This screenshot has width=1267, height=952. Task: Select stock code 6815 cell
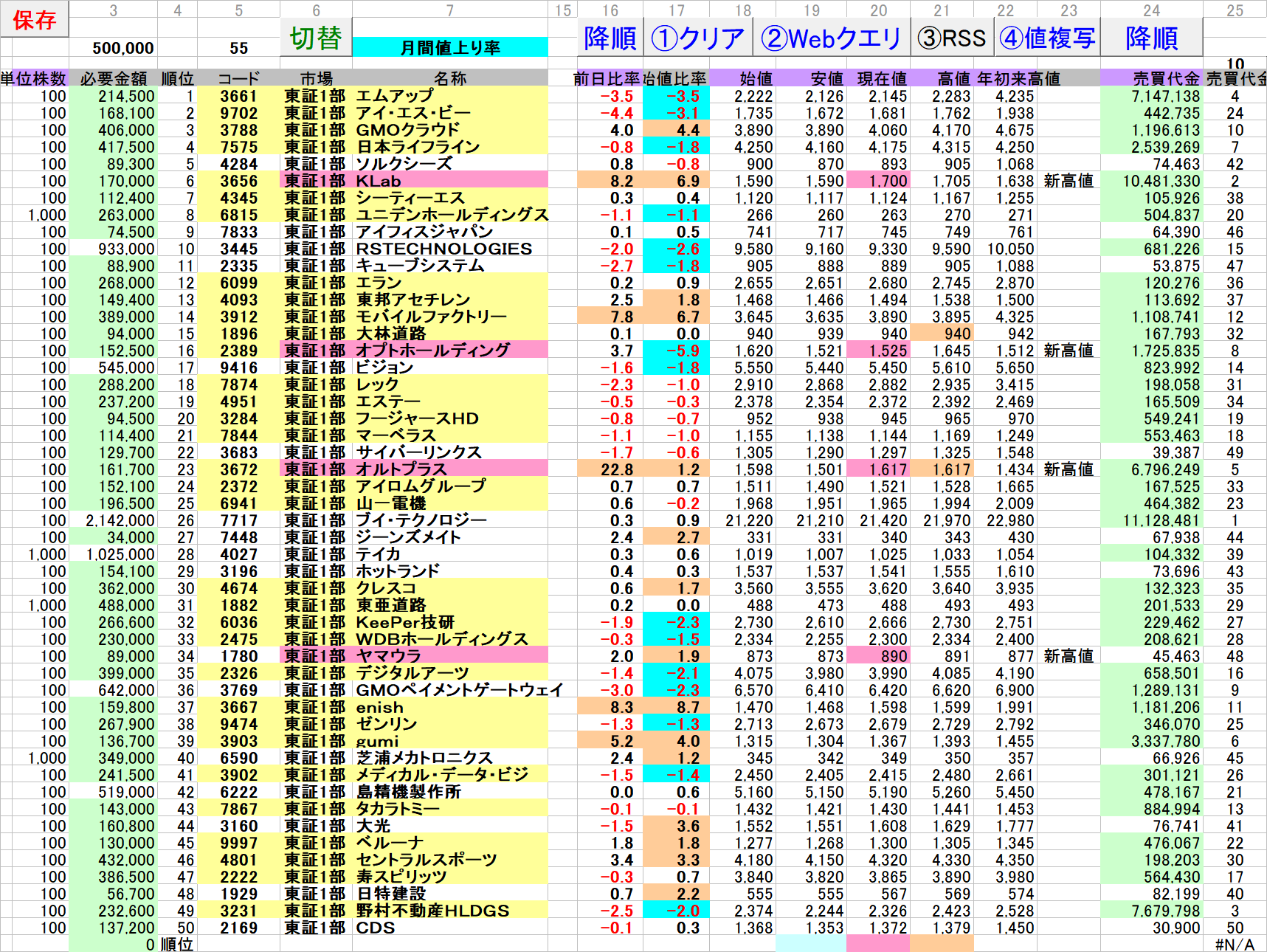pyautogui.click(x=239, y=215)
